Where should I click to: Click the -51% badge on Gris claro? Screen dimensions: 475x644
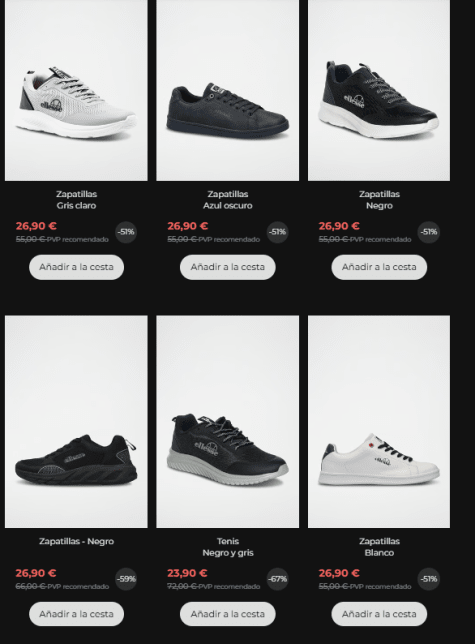[x=126, y=232]
